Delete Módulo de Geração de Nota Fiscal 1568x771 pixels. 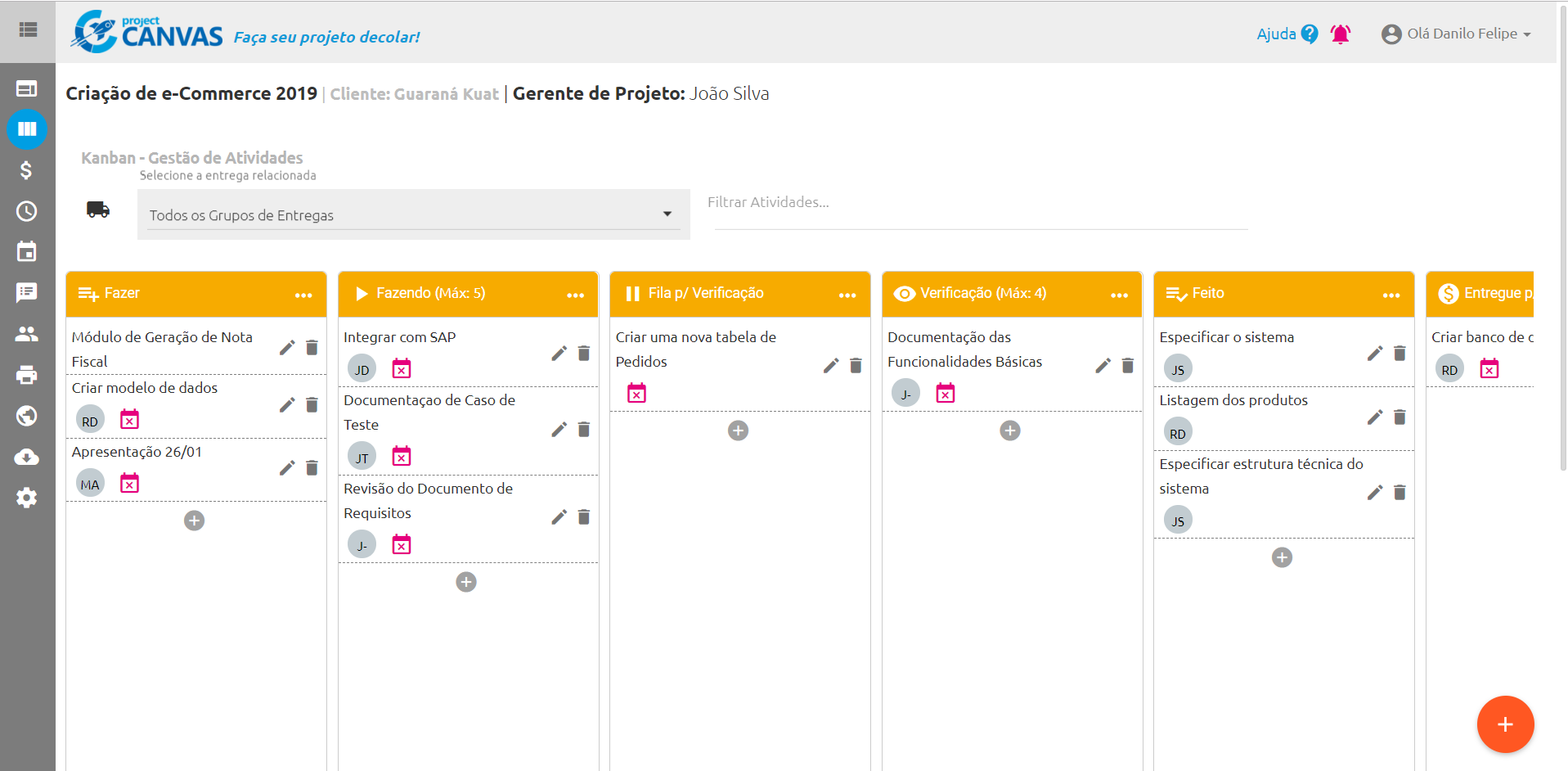[x=312, y=348]
